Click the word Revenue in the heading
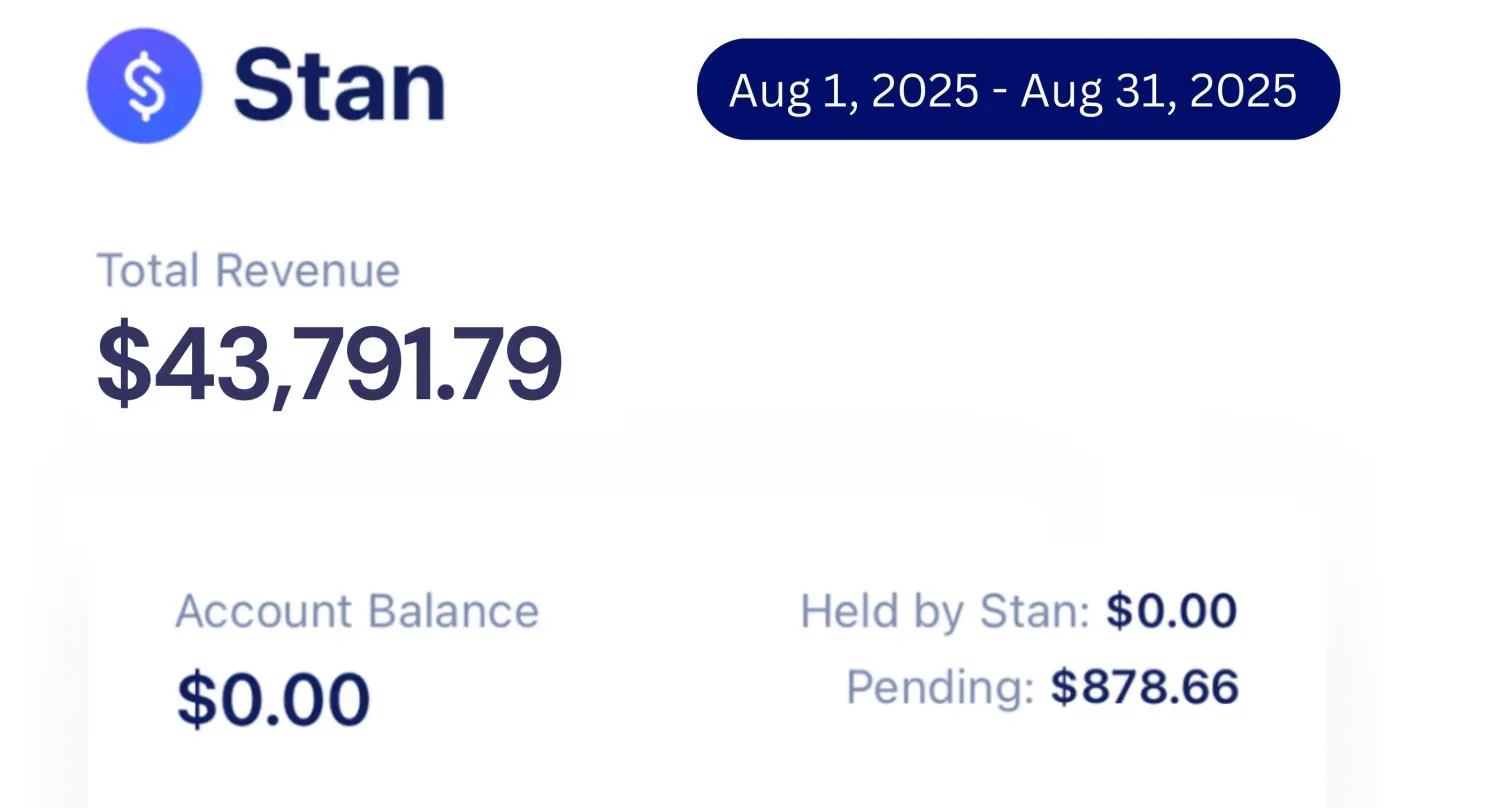 click(x=307, y=271)
